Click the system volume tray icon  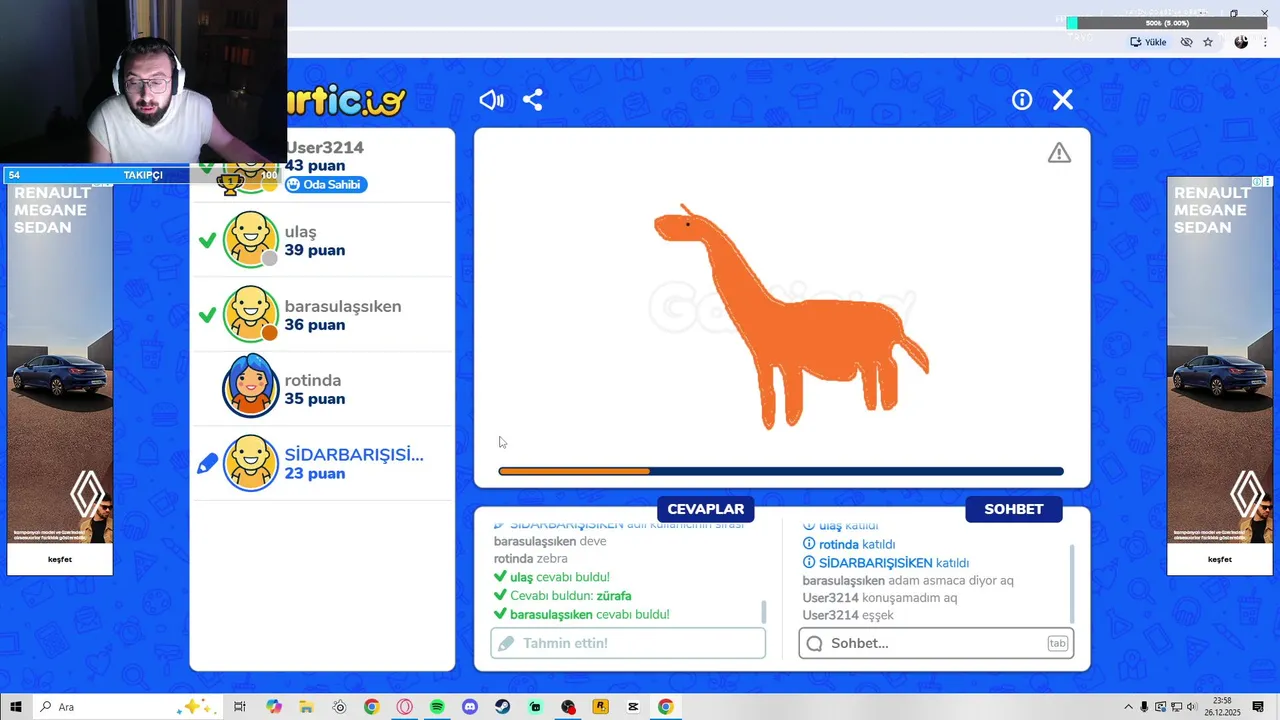[1192, 707]
